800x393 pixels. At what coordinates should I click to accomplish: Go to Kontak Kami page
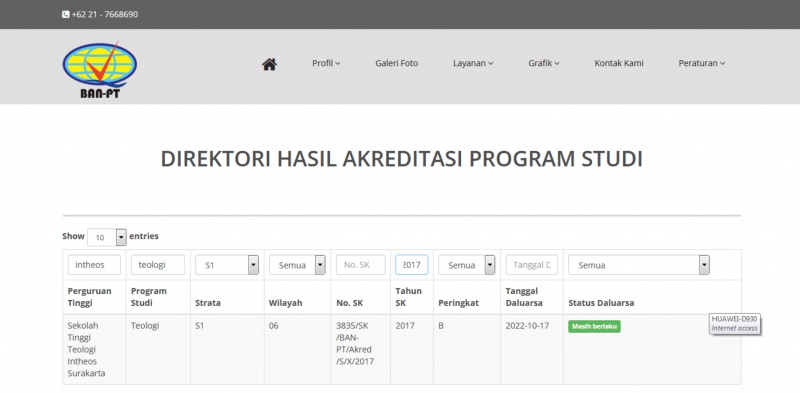click(x=619, y=63)
